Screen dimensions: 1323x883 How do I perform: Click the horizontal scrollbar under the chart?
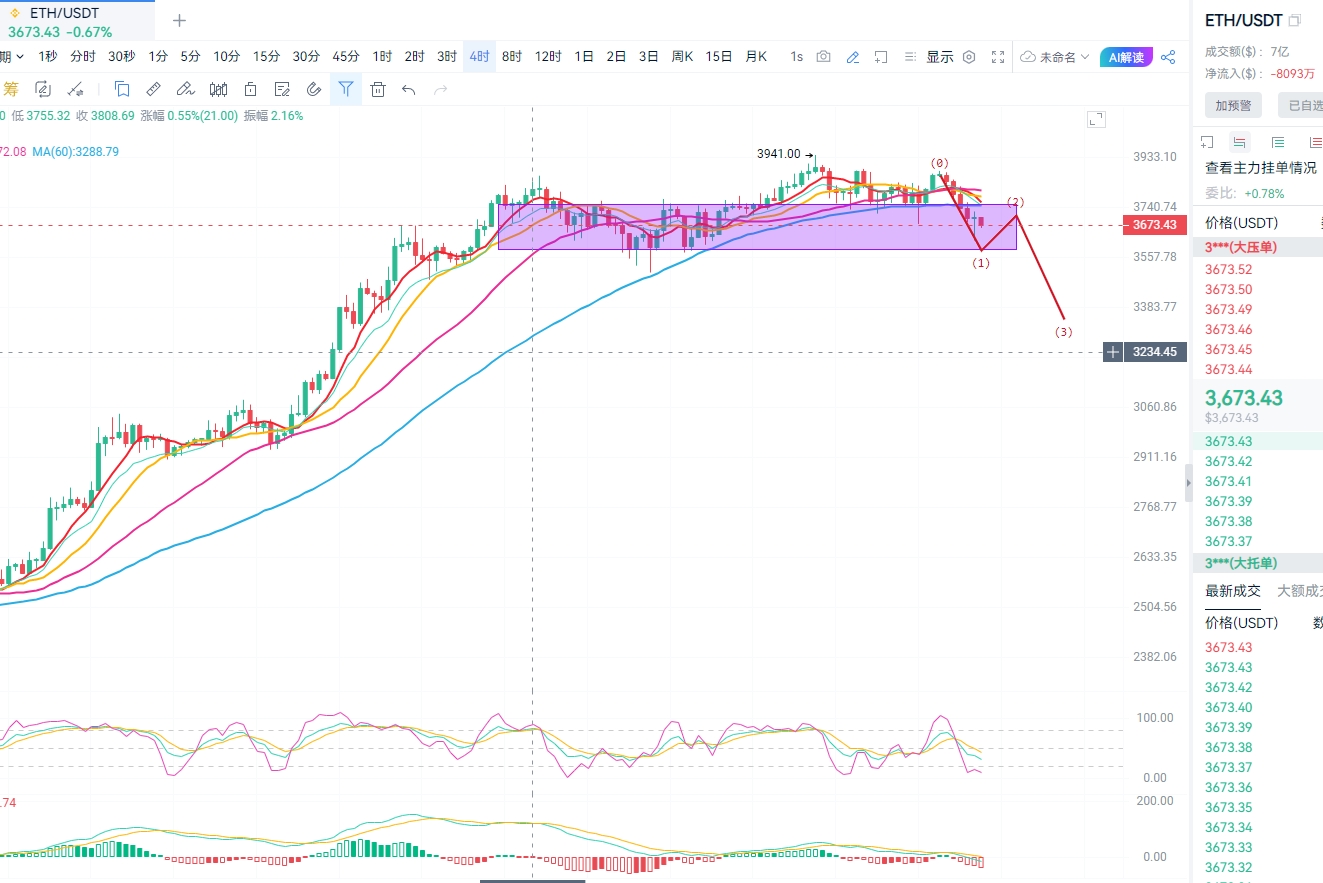coord(532,880)
